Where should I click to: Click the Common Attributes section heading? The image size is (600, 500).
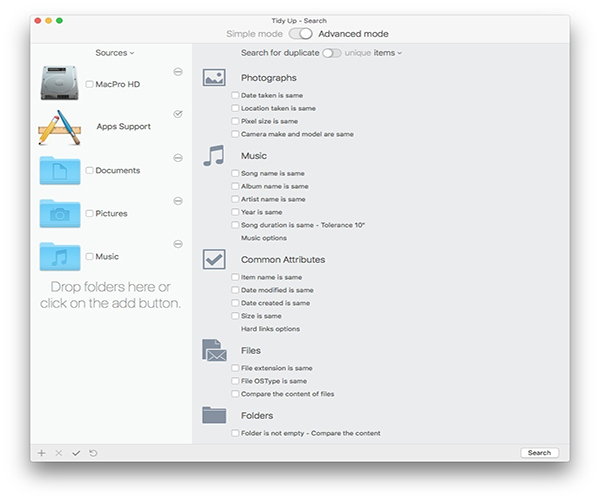tap(283, 259)
